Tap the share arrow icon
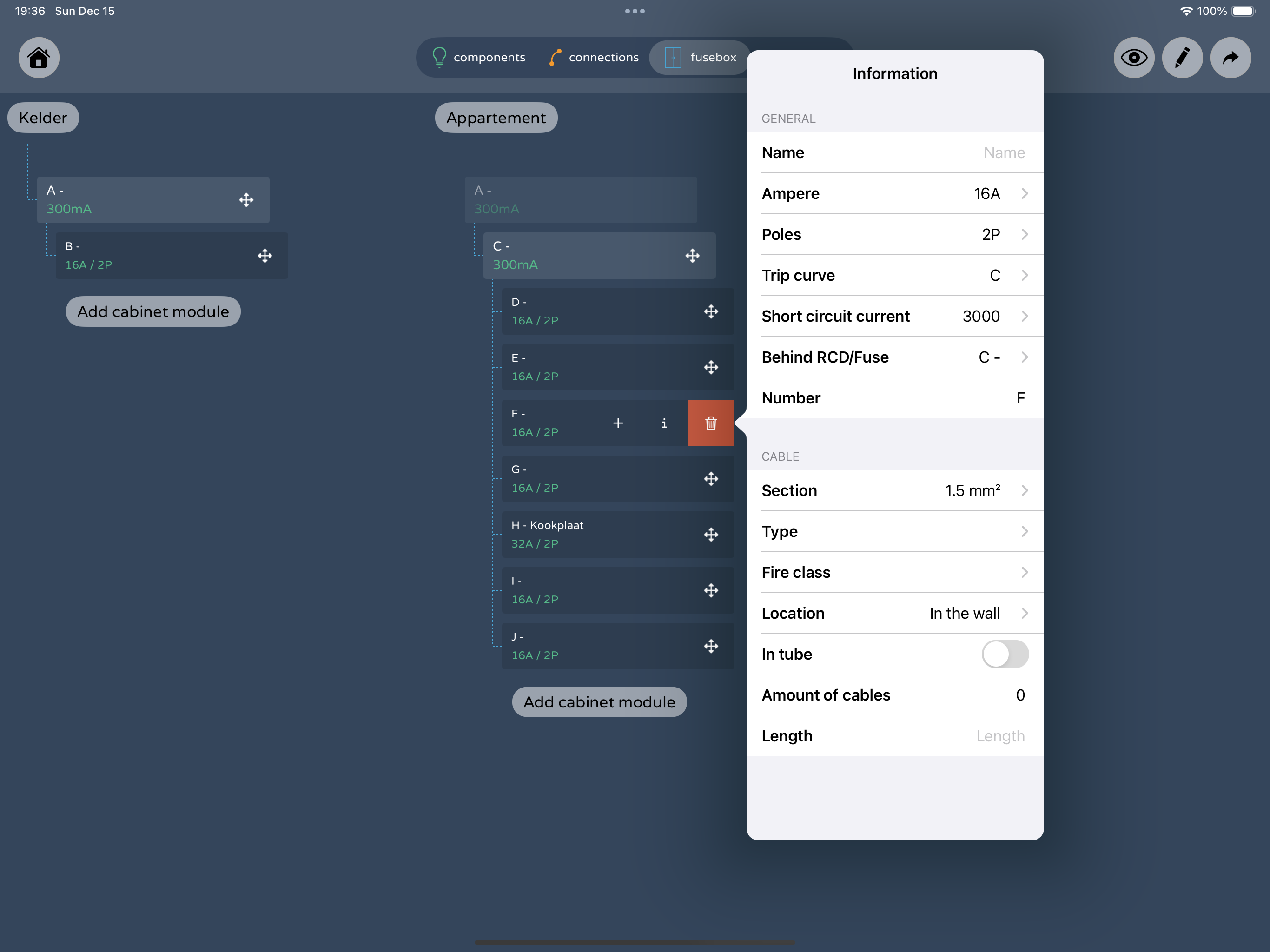 1230,58
